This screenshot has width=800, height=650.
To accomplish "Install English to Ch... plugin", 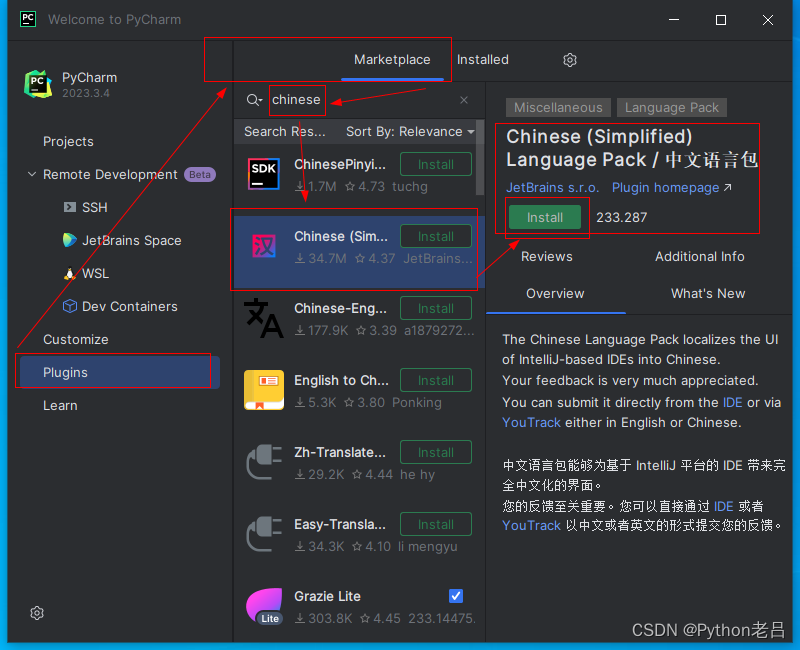I will (x=436, y=380).
